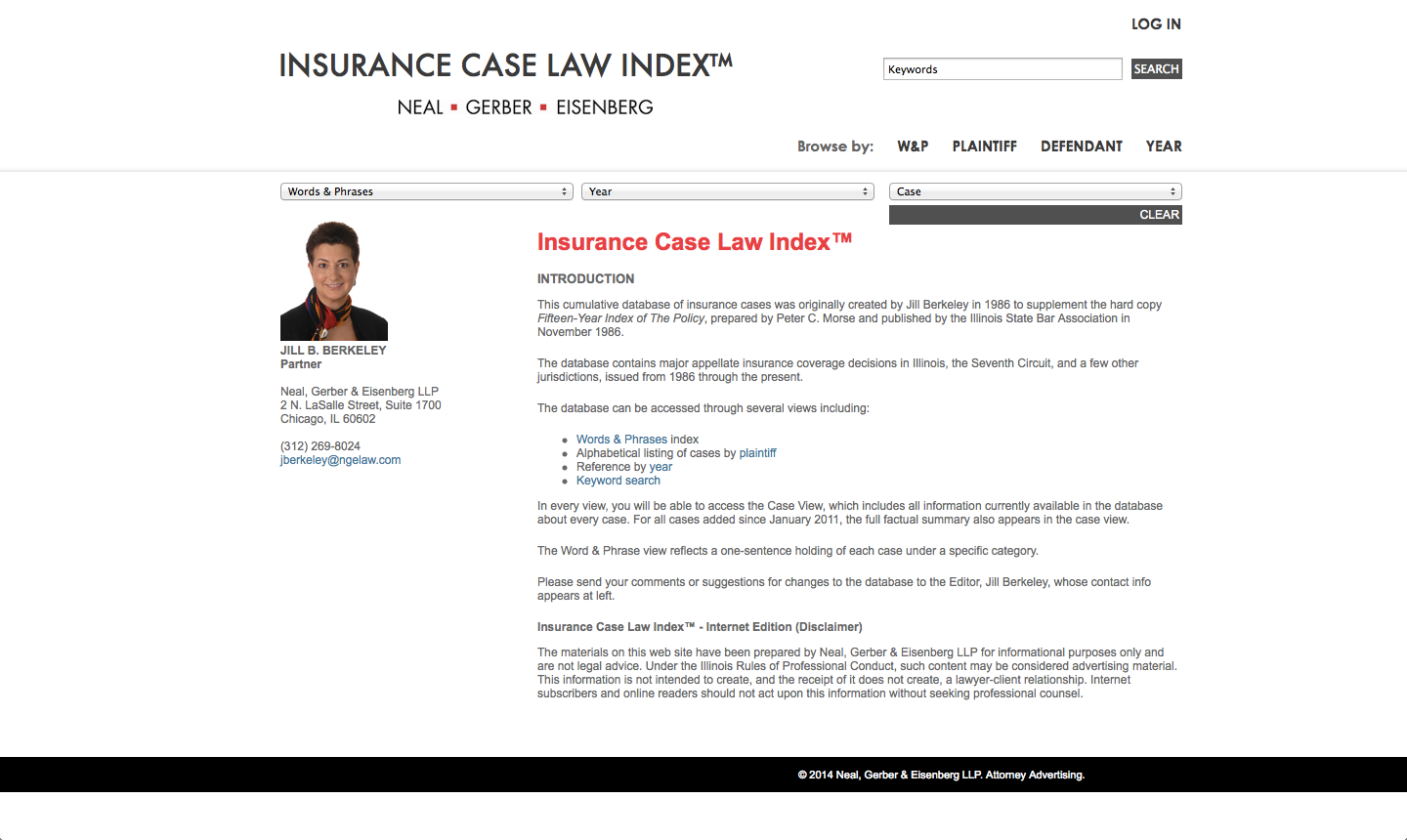This screenshot has width=1407, height=840.
Task: Click the 'Browse by:' label
Action: 835,147
